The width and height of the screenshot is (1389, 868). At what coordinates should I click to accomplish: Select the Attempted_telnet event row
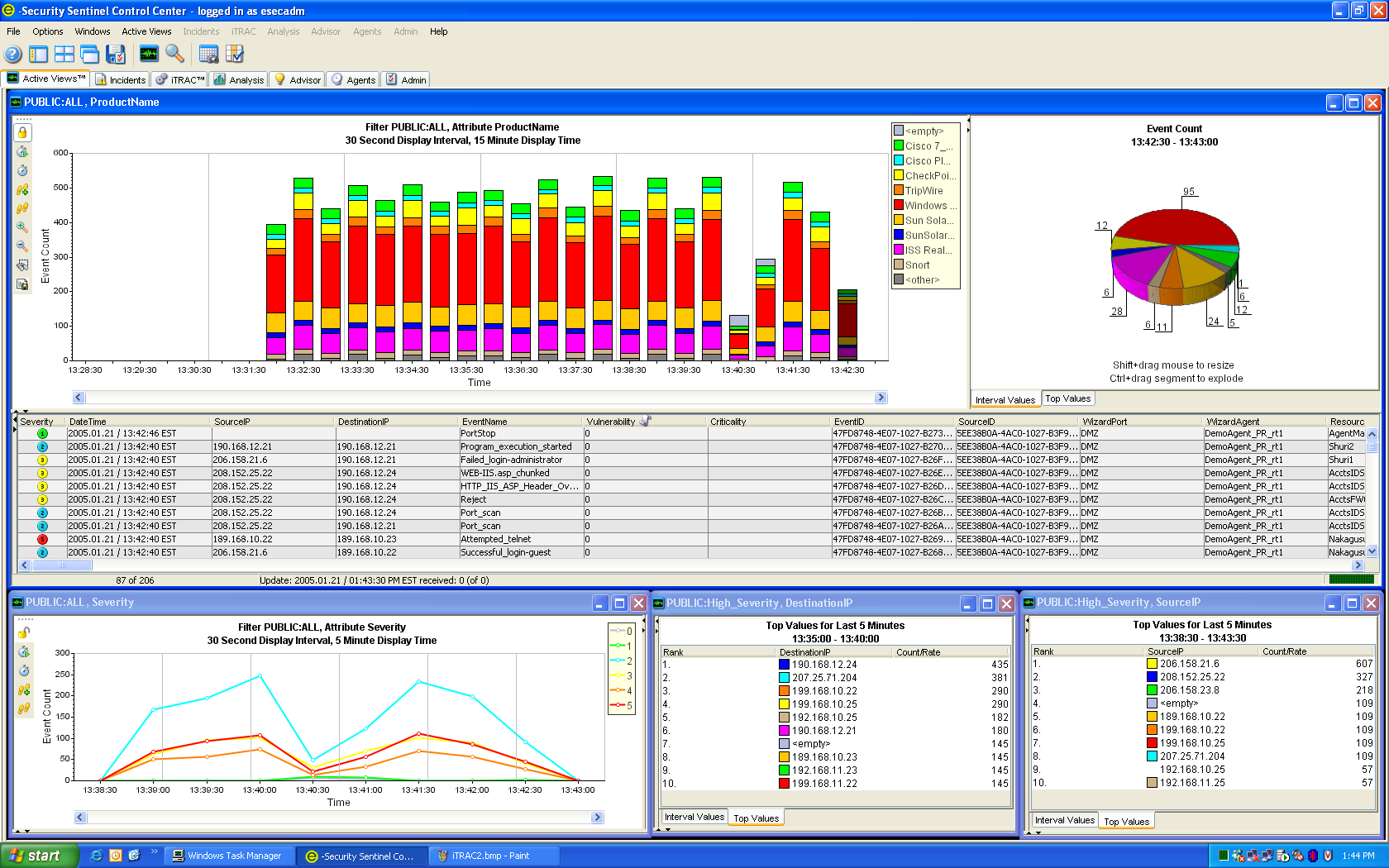point(691,539)
